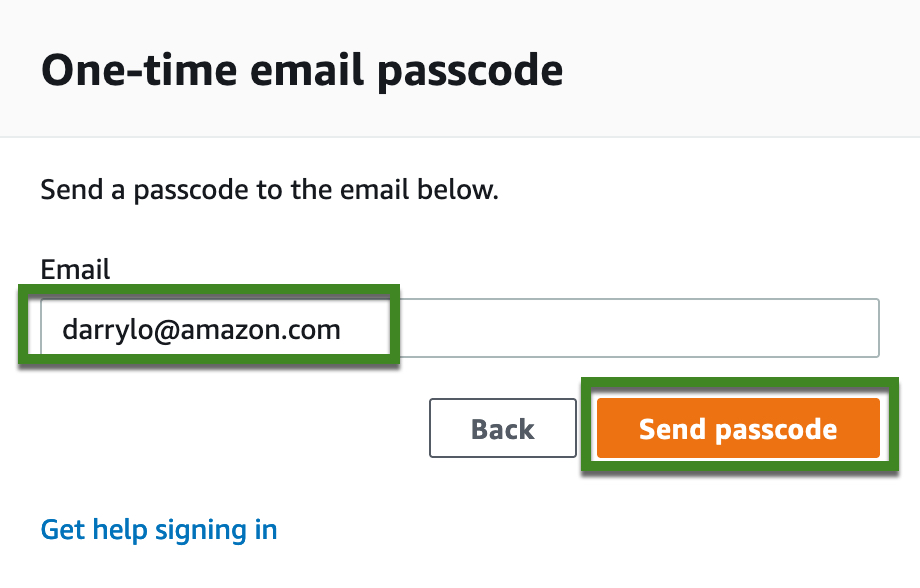The image size is (920, 588).
Task: Click the gray header banner area
Action: (x=460, y=68)
